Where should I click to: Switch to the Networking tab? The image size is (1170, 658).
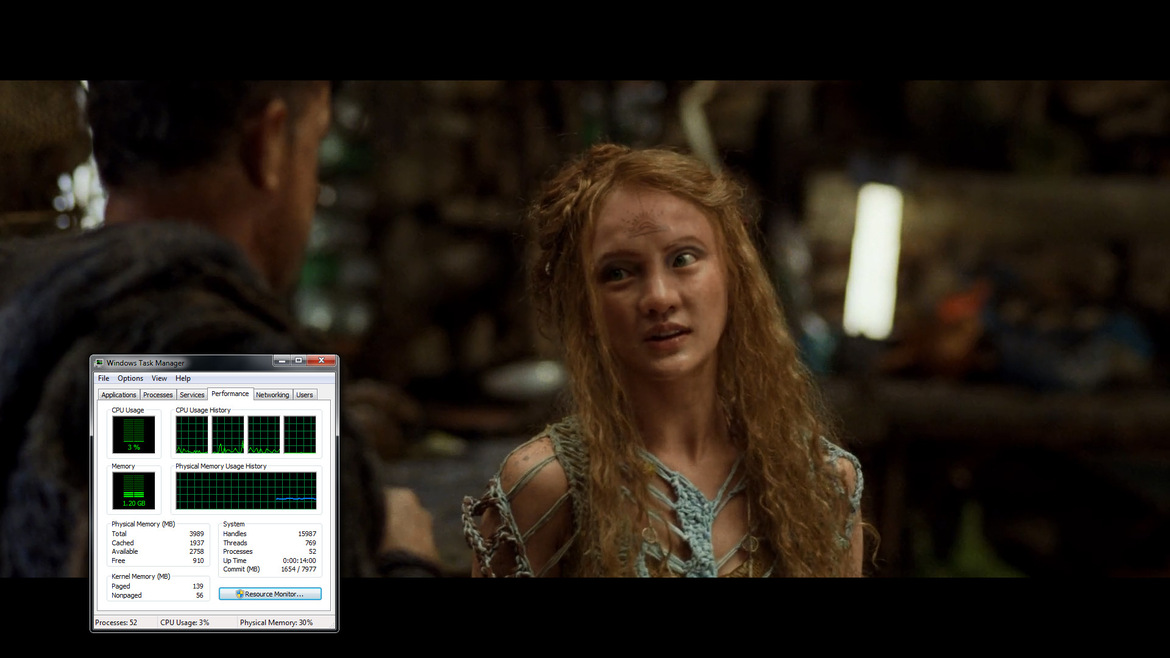point(272,395)
